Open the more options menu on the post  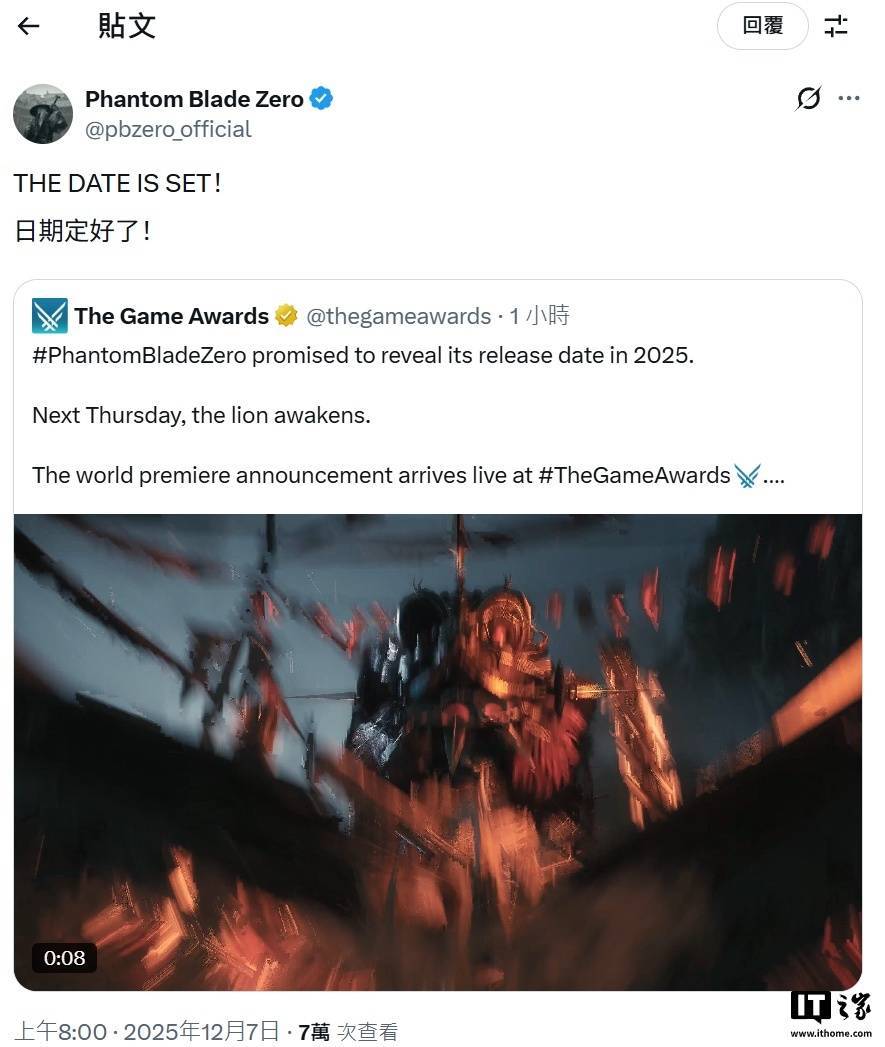point(849,98)
